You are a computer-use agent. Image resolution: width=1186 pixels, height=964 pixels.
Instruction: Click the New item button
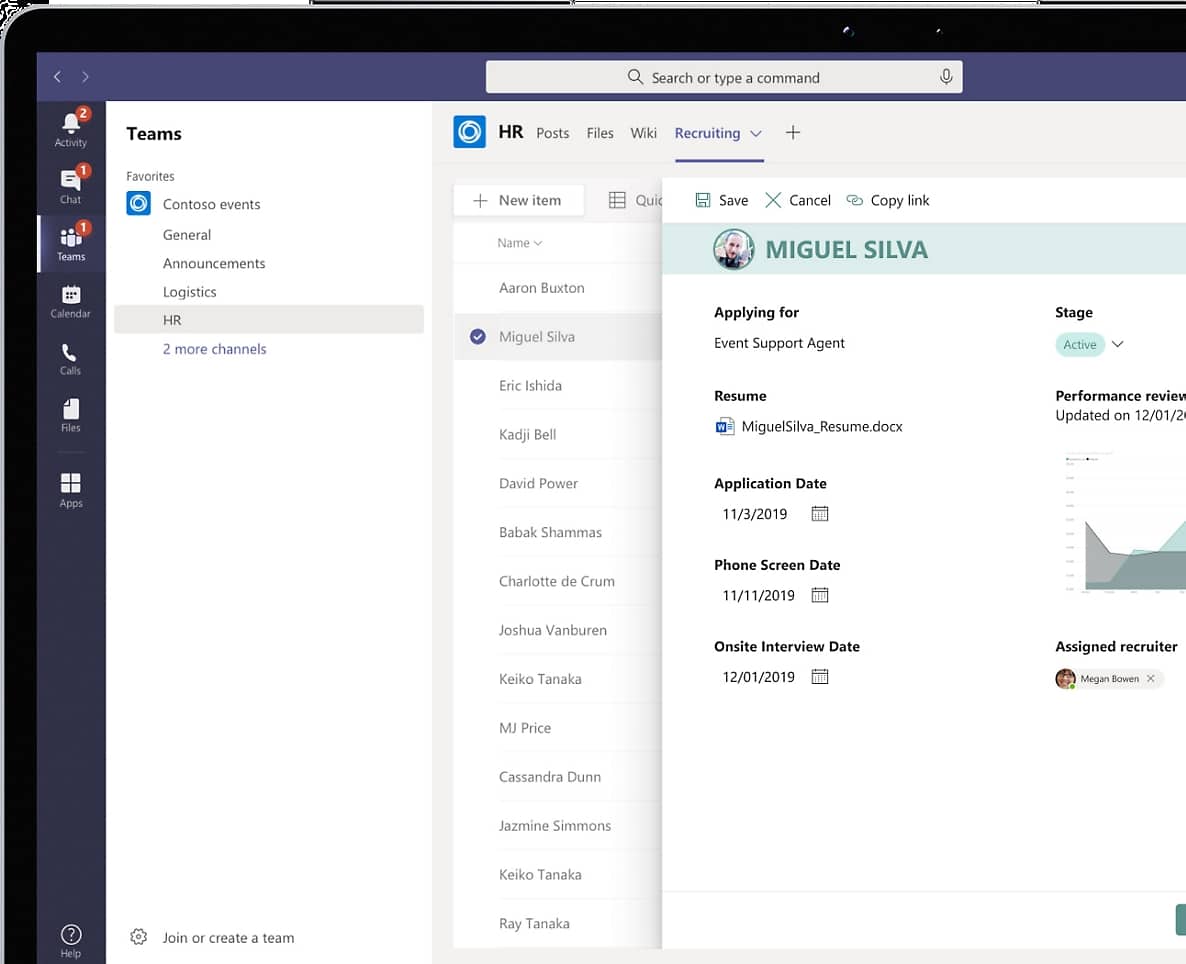(517, 200)
